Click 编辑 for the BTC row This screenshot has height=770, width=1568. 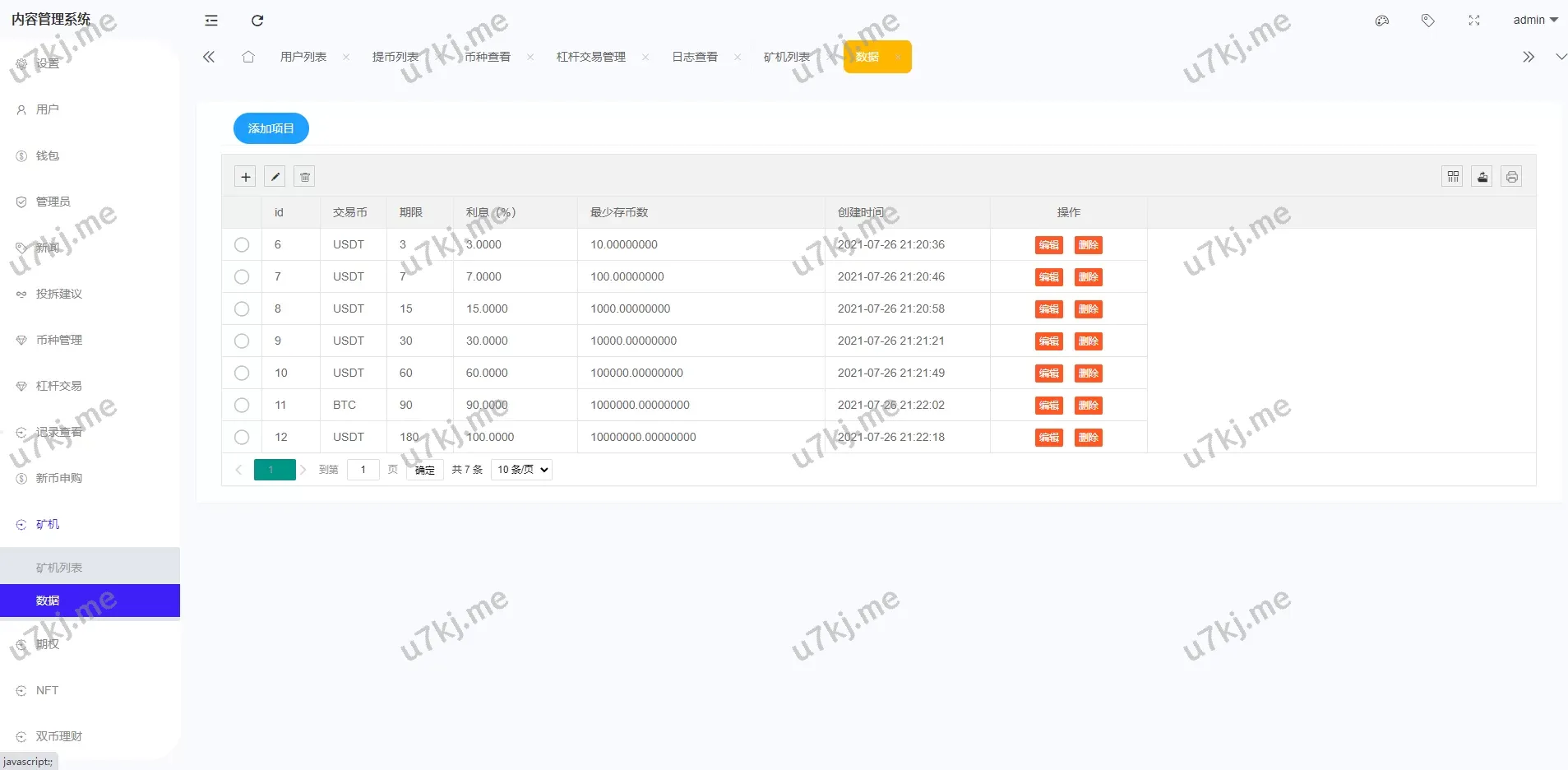point(1048,406)
